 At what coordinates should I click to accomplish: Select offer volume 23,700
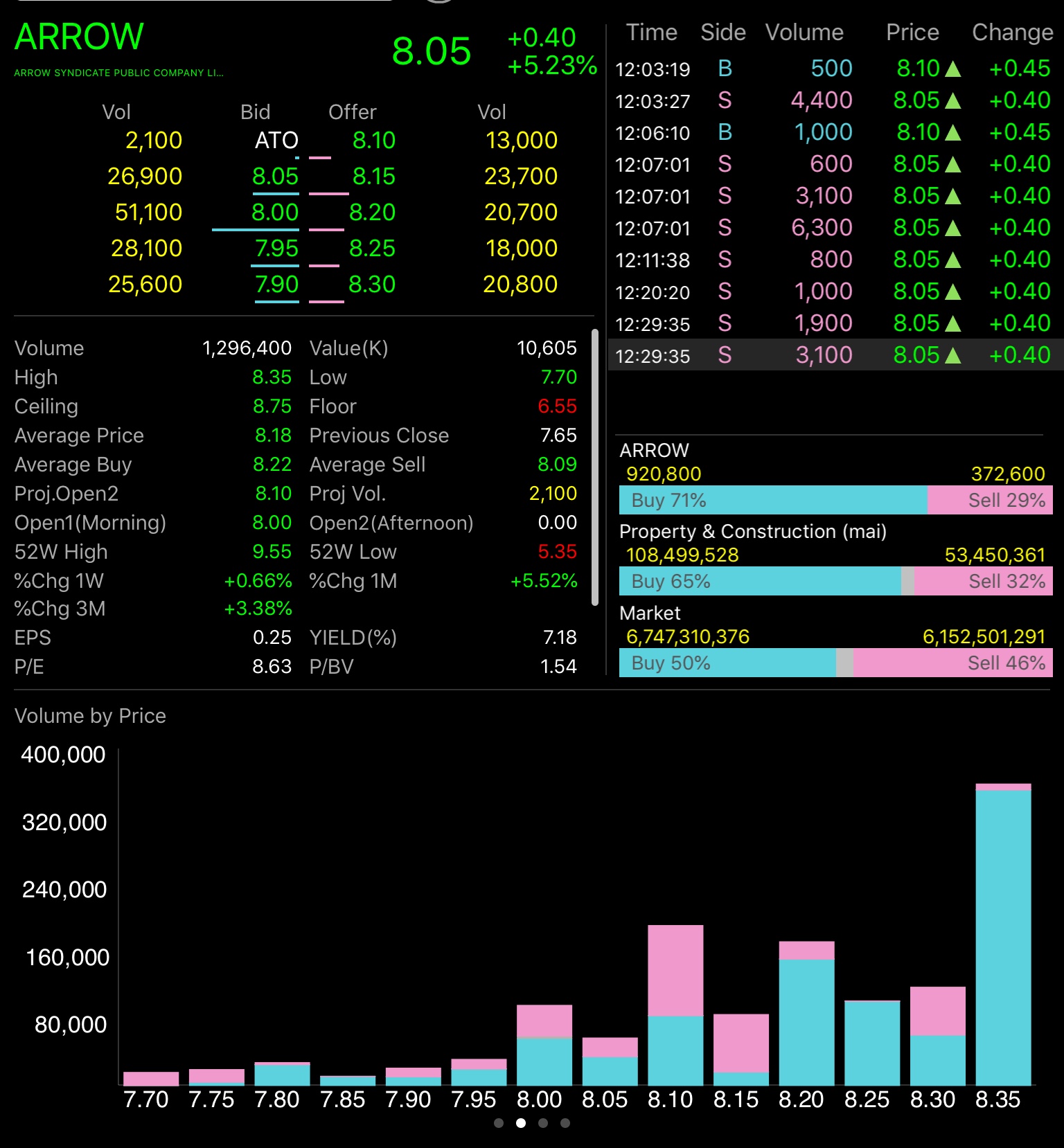click(521, 177)
